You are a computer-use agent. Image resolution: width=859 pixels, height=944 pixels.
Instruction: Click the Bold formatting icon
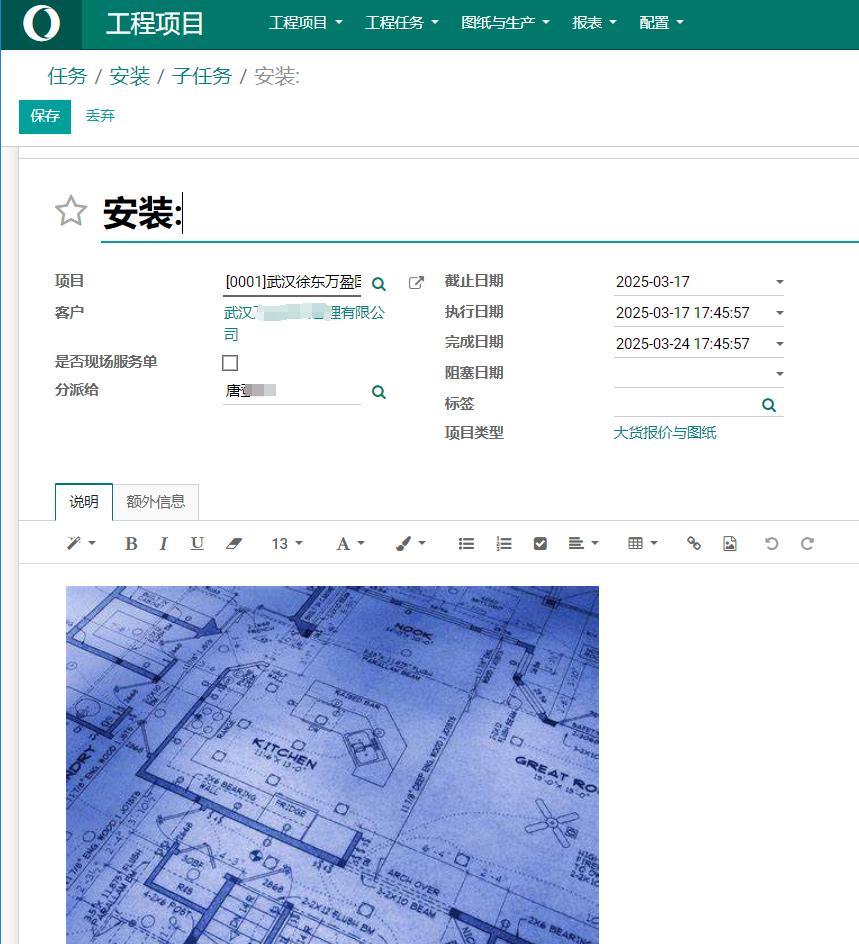click(x=131, y=543)
